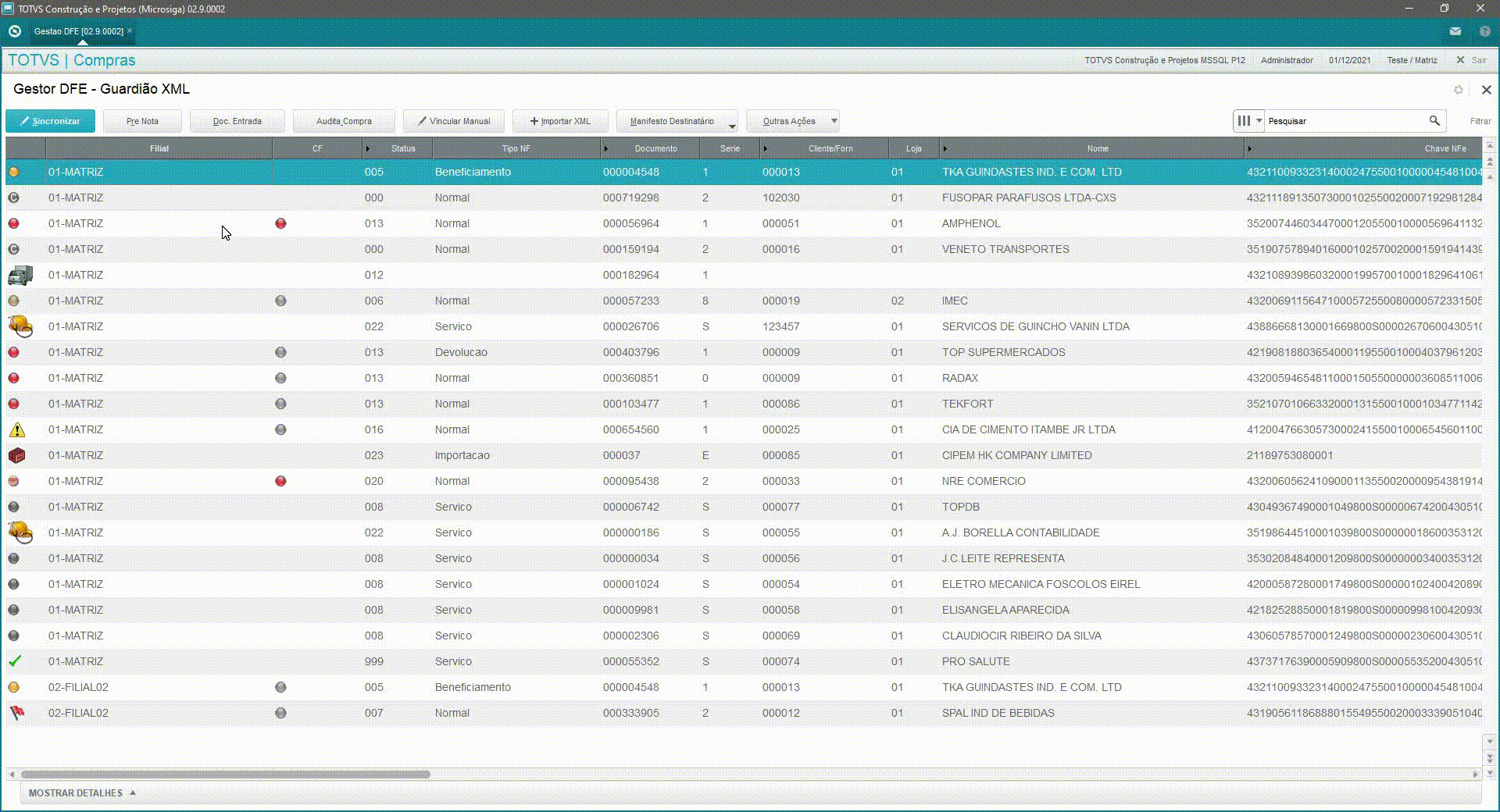Click the TOTVS logo home icon
The height and width of the screenshot is (812, 1500).
[14, 31]
